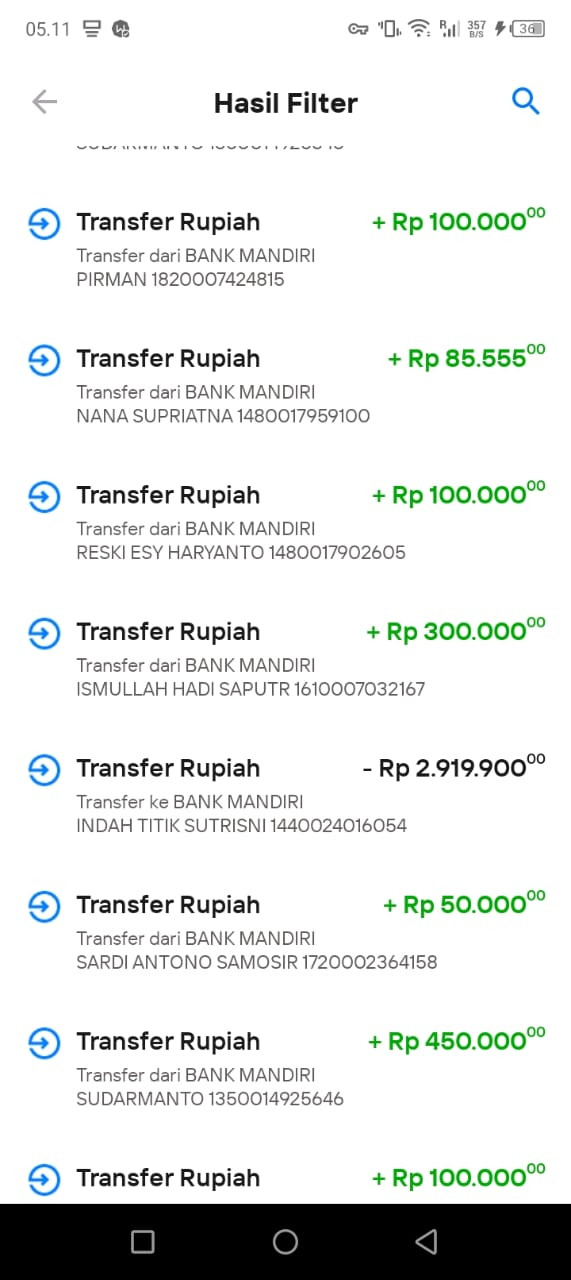
Task: Select the + Rp 300.000 transaction amount
Action: pos(456,630)
